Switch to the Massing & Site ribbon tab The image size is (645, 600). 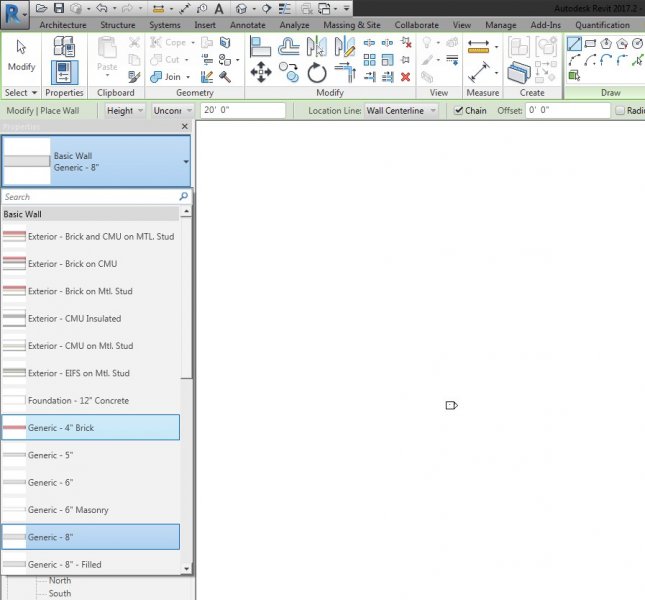[x=352, y=25]
